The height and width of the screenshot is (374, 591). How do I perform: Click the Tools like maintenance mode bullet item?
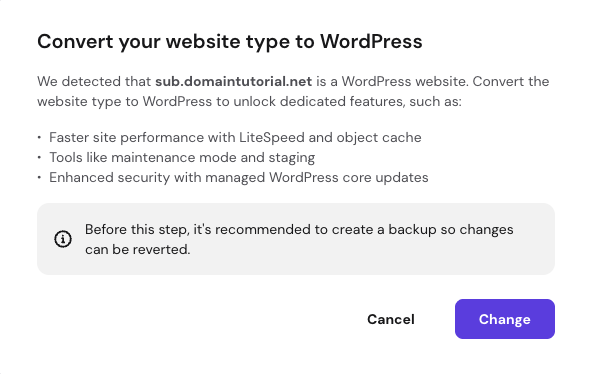tap(182, 158)
